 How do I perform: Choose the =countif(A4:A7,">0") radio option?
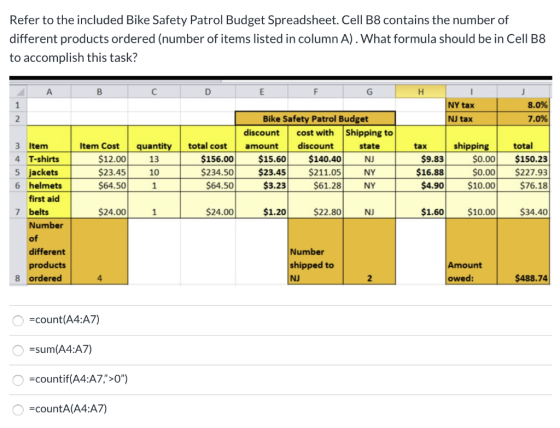[x=18, y=380]
